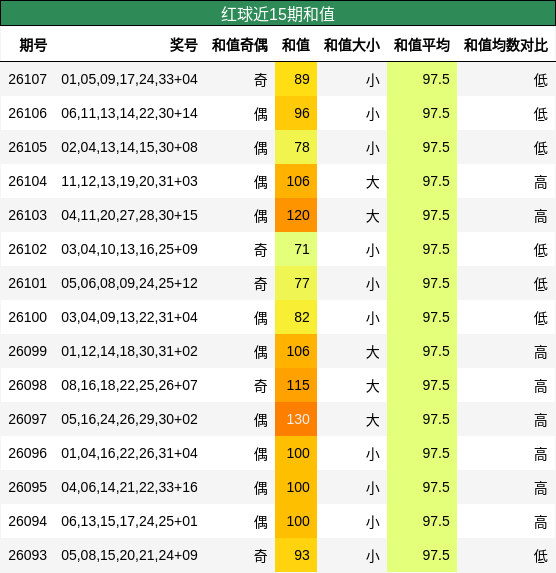The height and width of the screenshot is (573, 556).
Task: Click winning numbers 11,12,13,19,20,31+03
Action: tap(129, 181)
